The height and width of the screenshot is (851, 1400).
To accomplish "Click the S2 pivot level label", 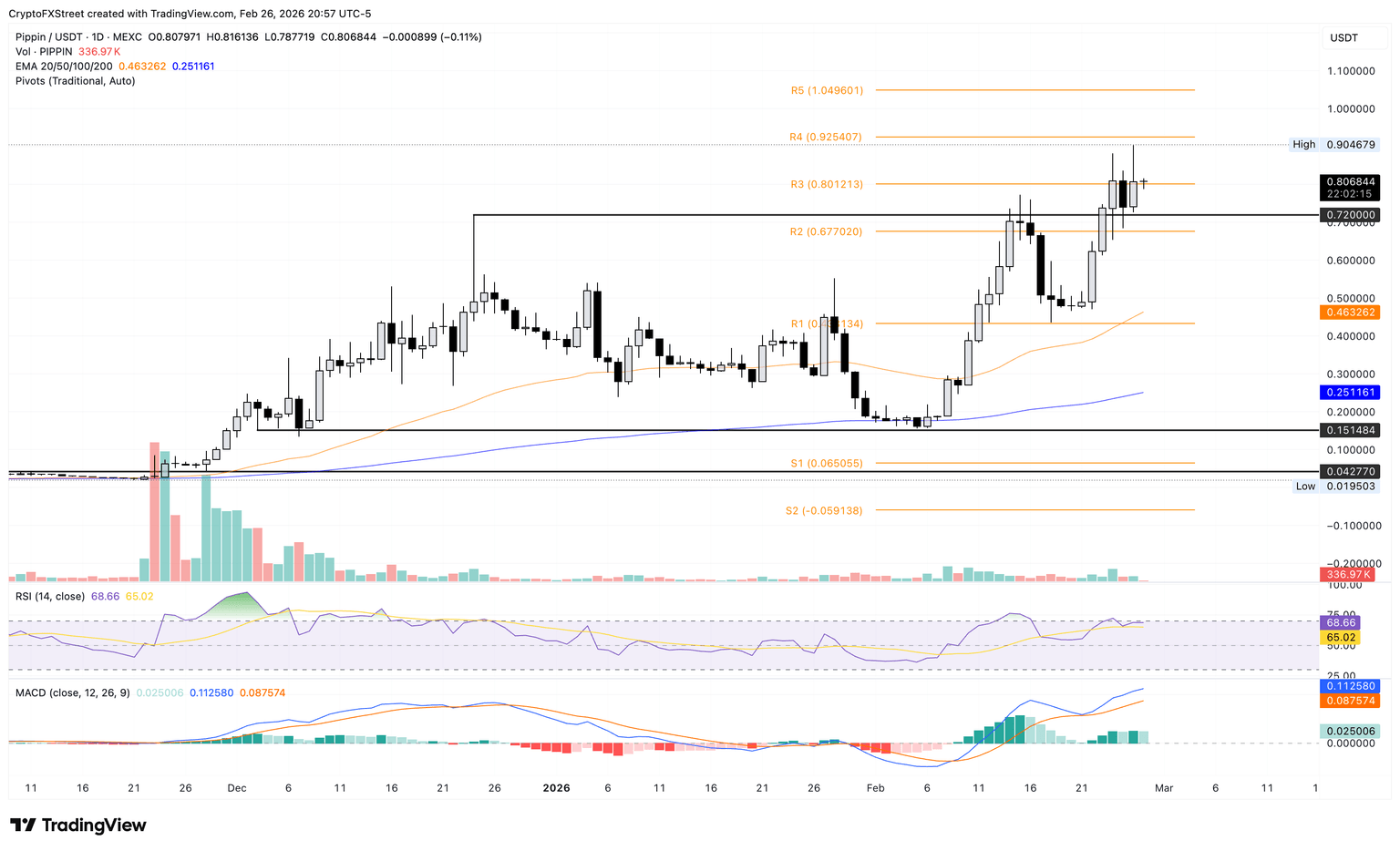I will point(824,511).
